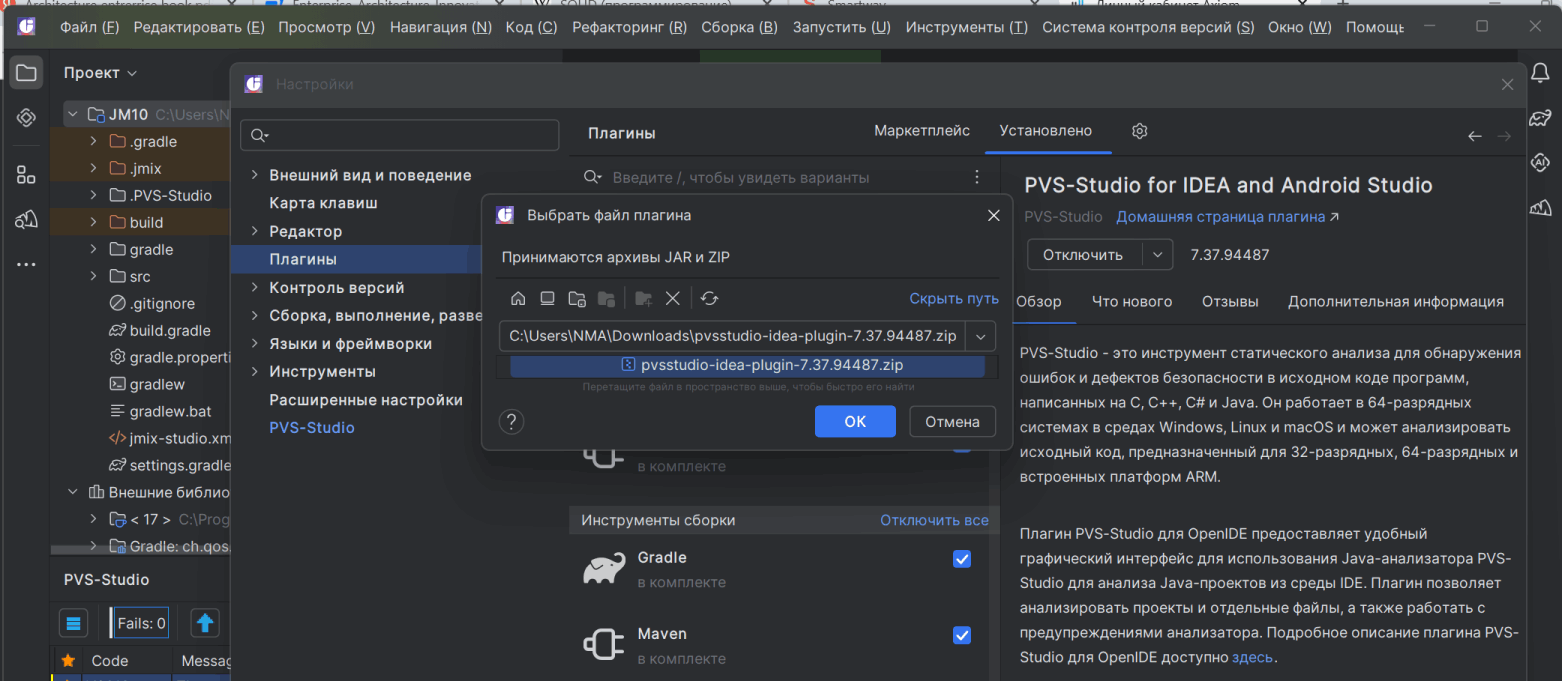Toggle the Fails: 0 filter button
Viewport: 1562px width, 681px height.
tap(141, 623)
